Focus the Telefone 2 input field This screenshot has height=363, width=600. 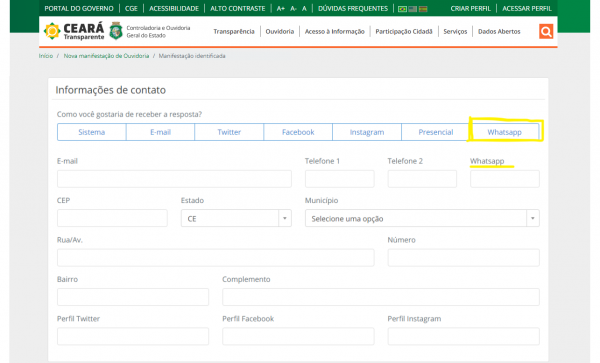tap(422, 179)
